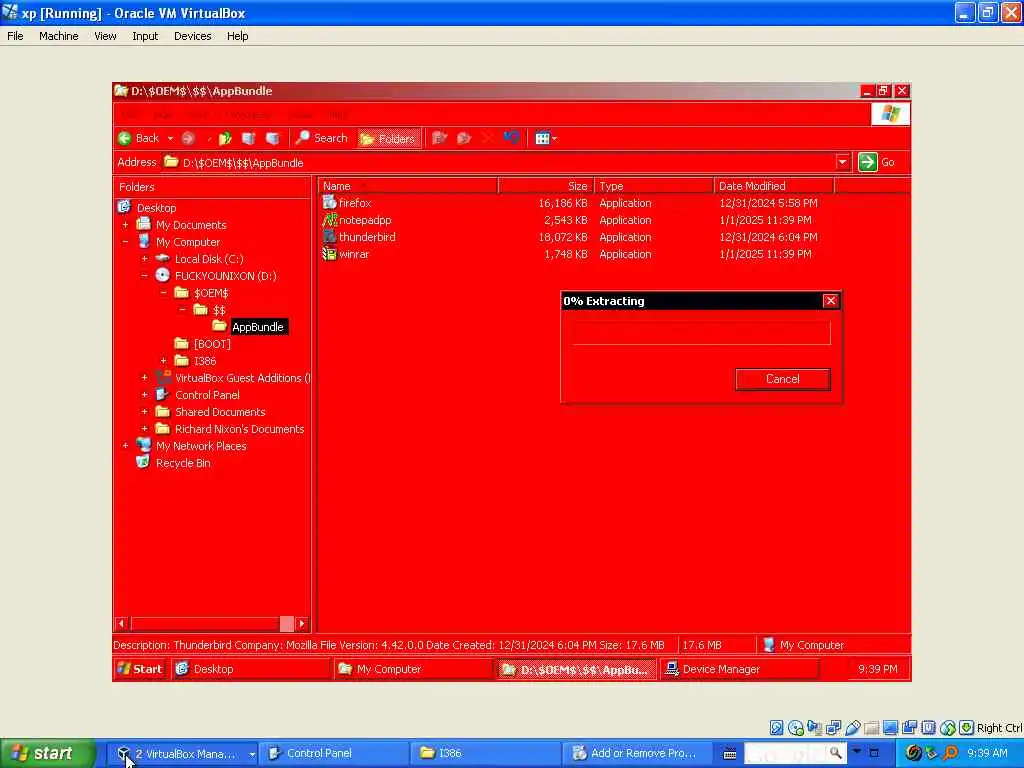Click the VirtualBox network status icon
This screenshot has width=1024, height=768.
pos(833,728)
